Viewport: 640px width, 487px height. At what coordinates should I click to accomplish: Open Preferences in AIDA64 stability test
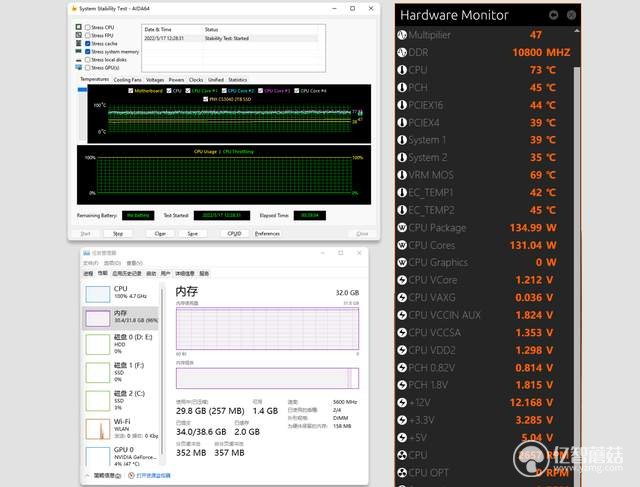click(x=267, y=233)
